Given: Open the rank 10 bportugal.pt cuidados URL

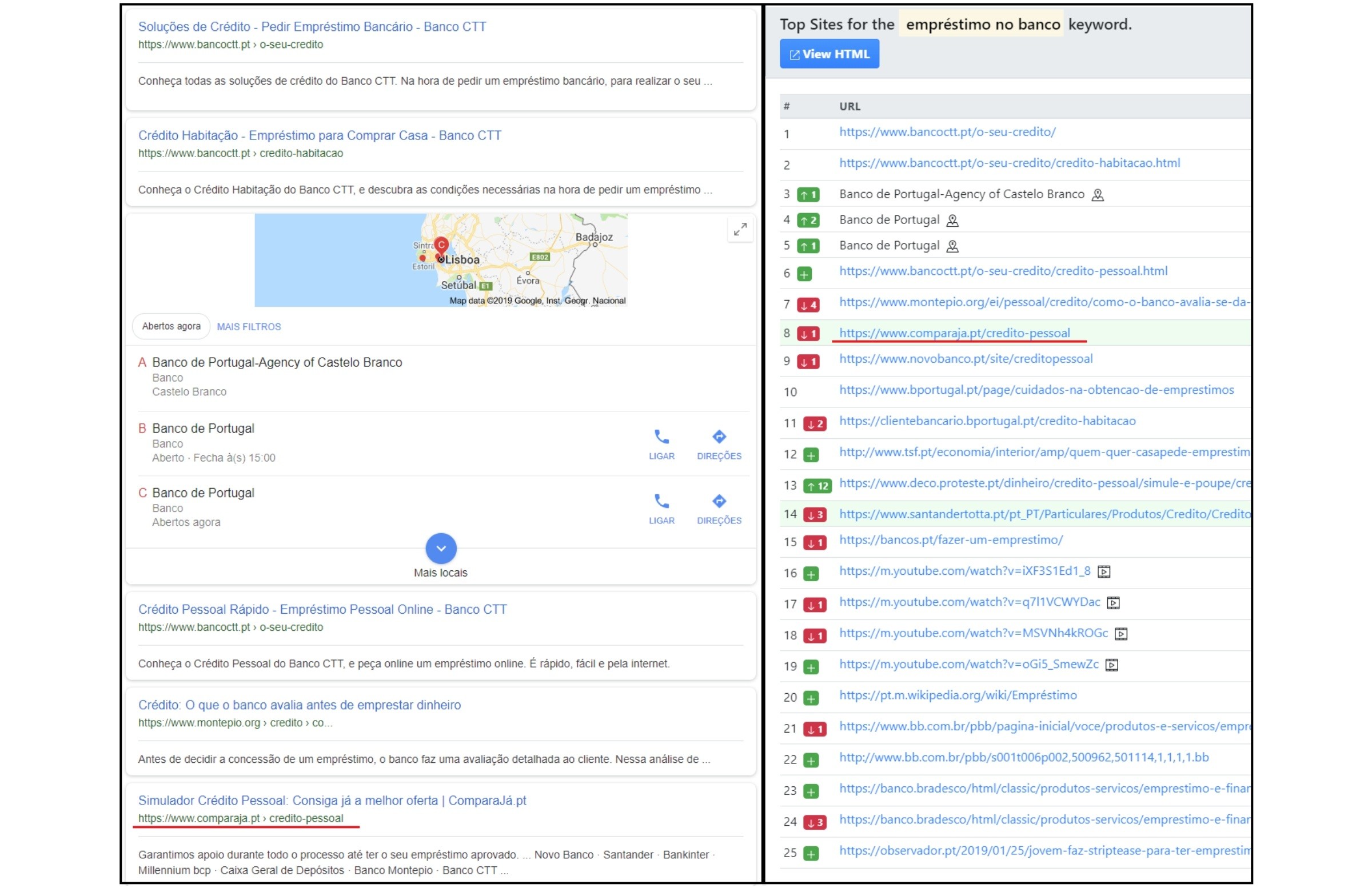Looking at the screenshot, I should pyautogui.click(x=1036, y=390).
